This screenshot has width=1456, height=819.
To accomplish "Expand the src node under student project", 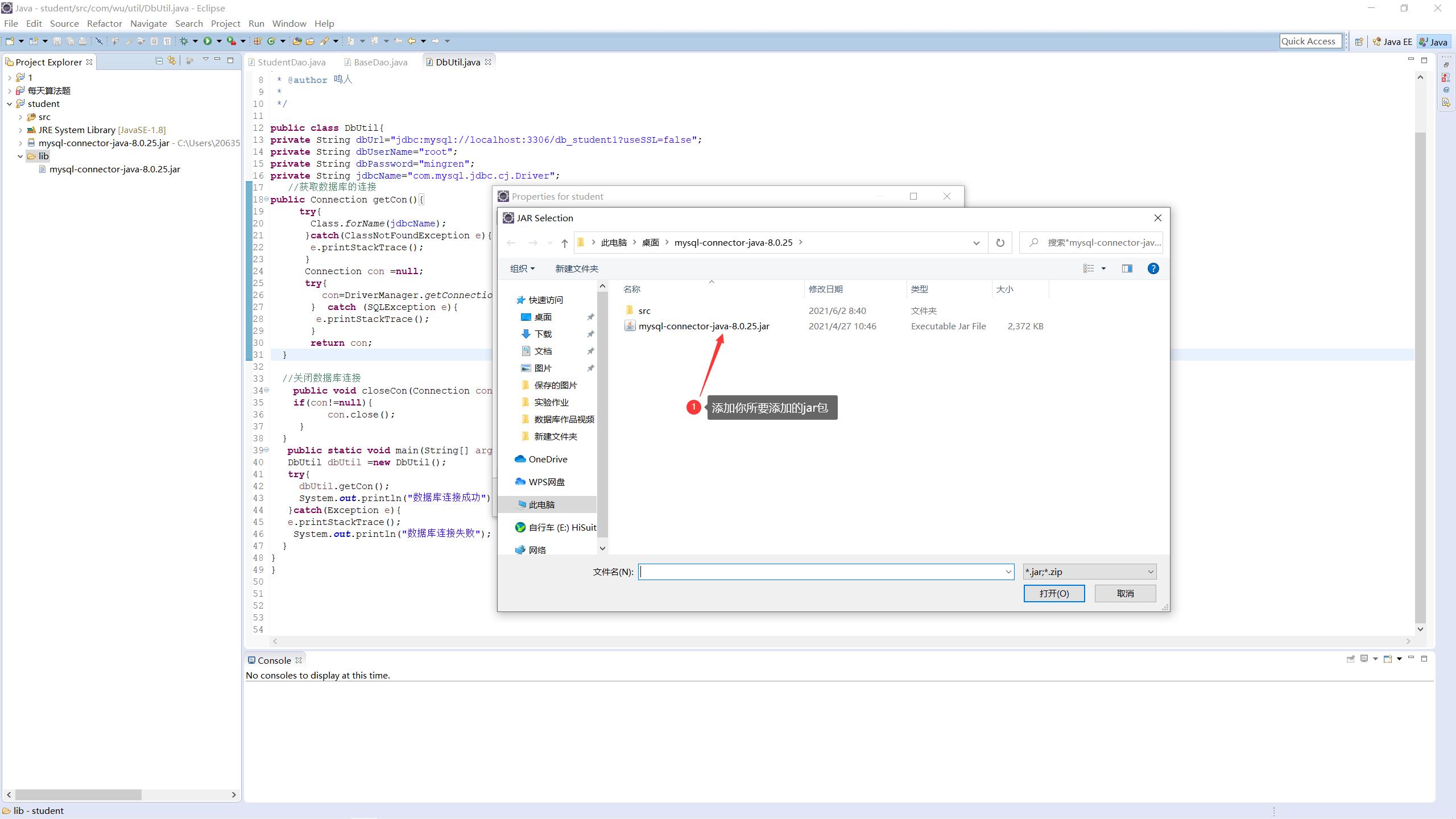I will (x=20, y=117).
